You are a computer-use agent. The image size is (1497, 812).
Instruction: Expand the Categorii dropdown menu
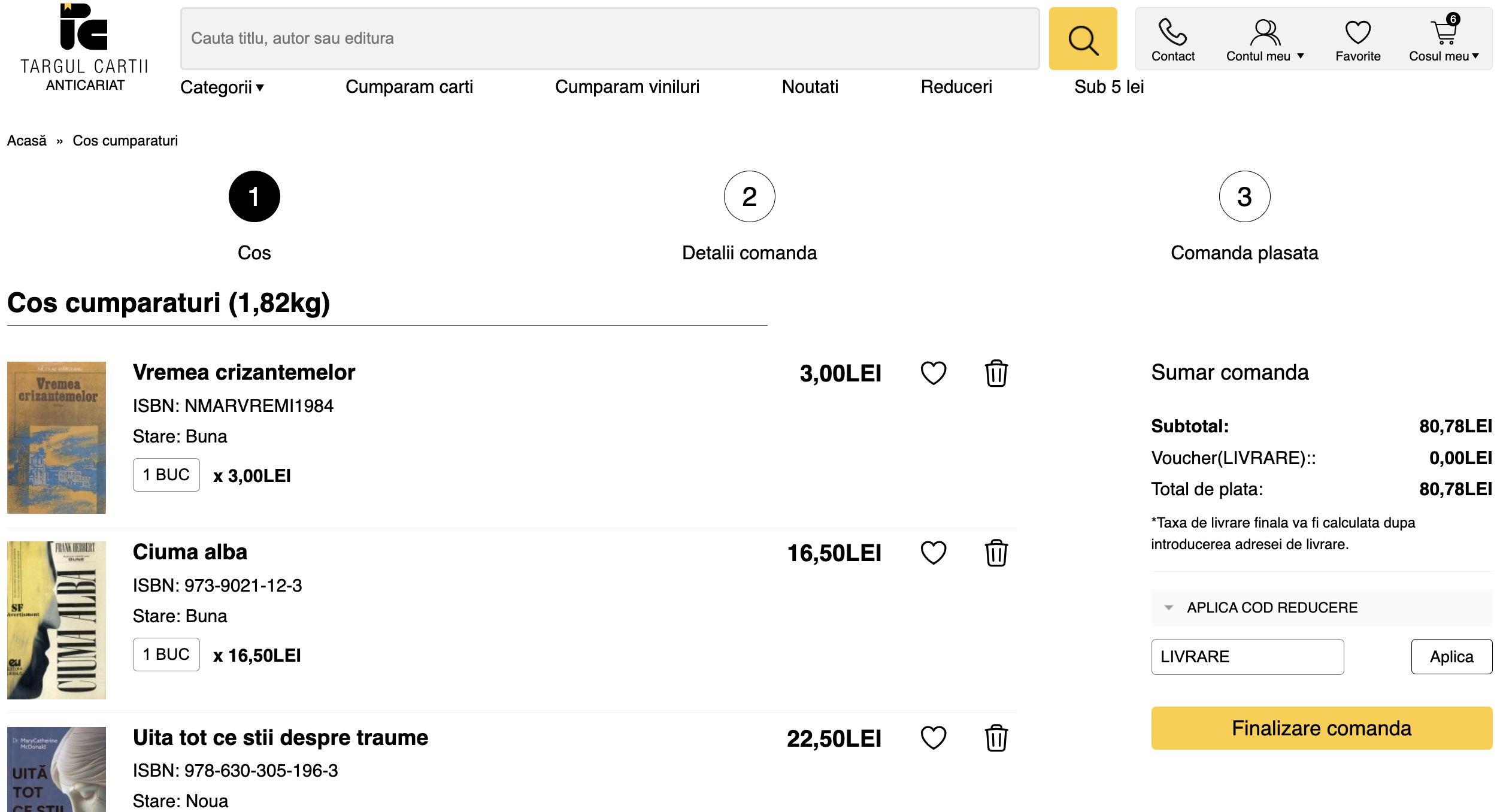click(222, 87)
